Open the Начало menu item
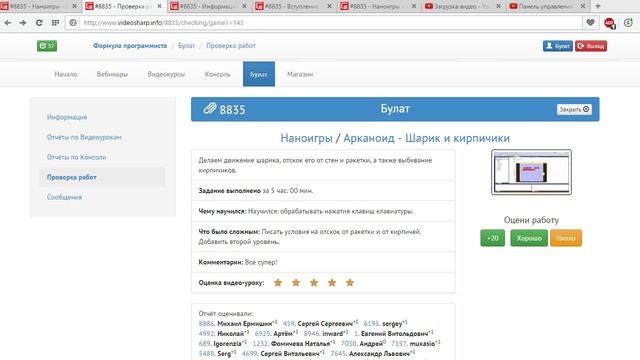Screen dimensions: 640x360 coord(66,74)
